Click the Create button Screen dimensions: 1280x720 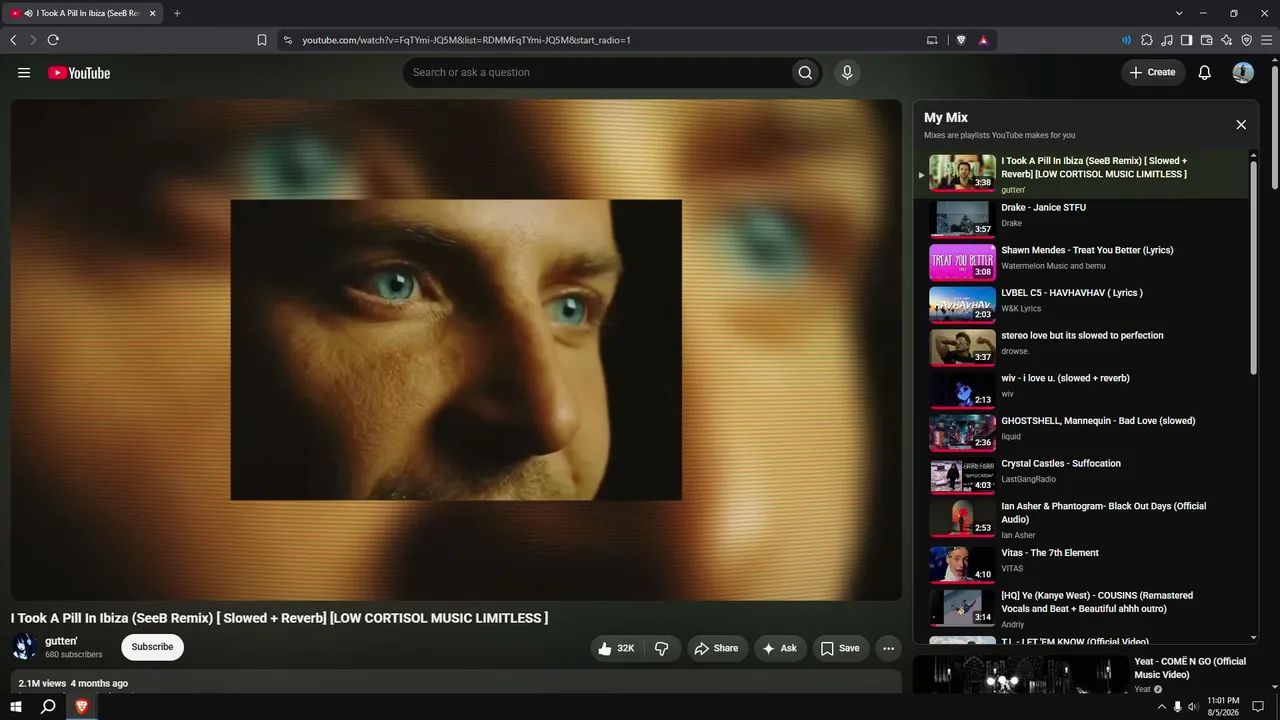(x=1153, y=72)
